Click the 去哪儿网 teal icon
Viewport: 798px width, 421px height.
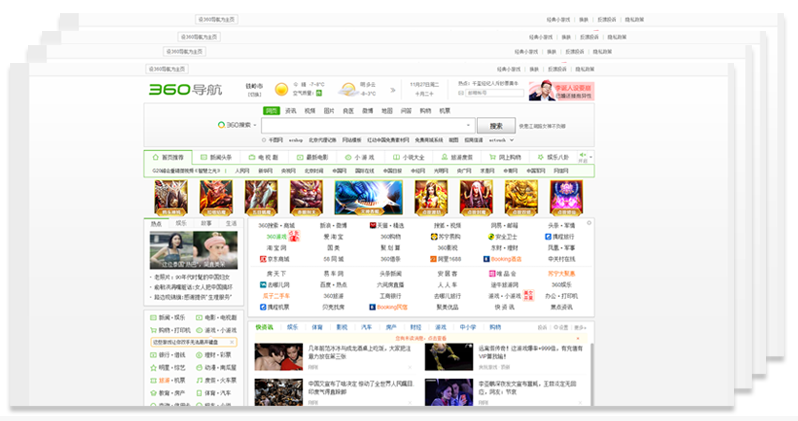(x=263, y=285)
